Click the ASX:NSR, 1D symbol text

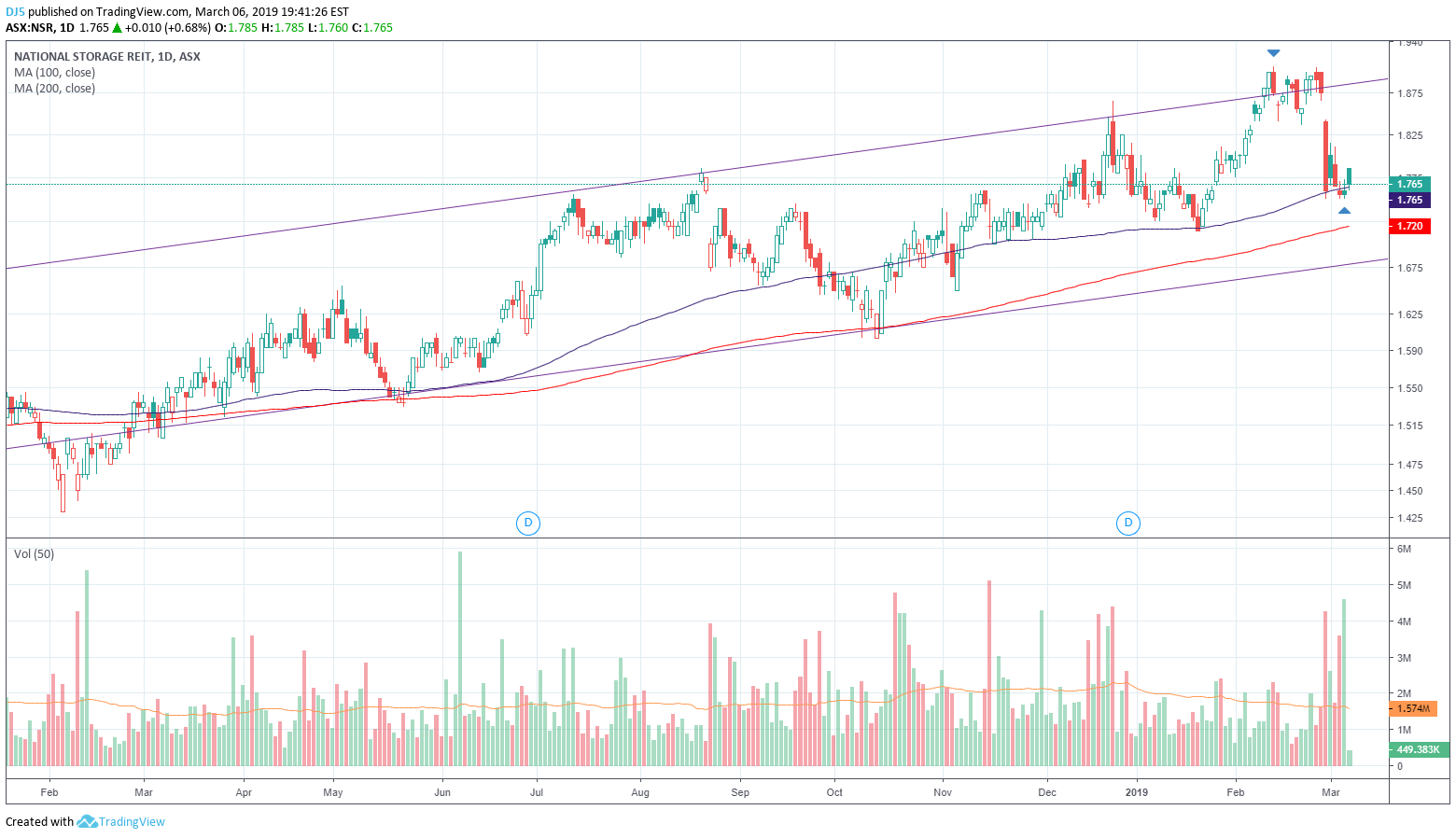(x=40, y=28)
